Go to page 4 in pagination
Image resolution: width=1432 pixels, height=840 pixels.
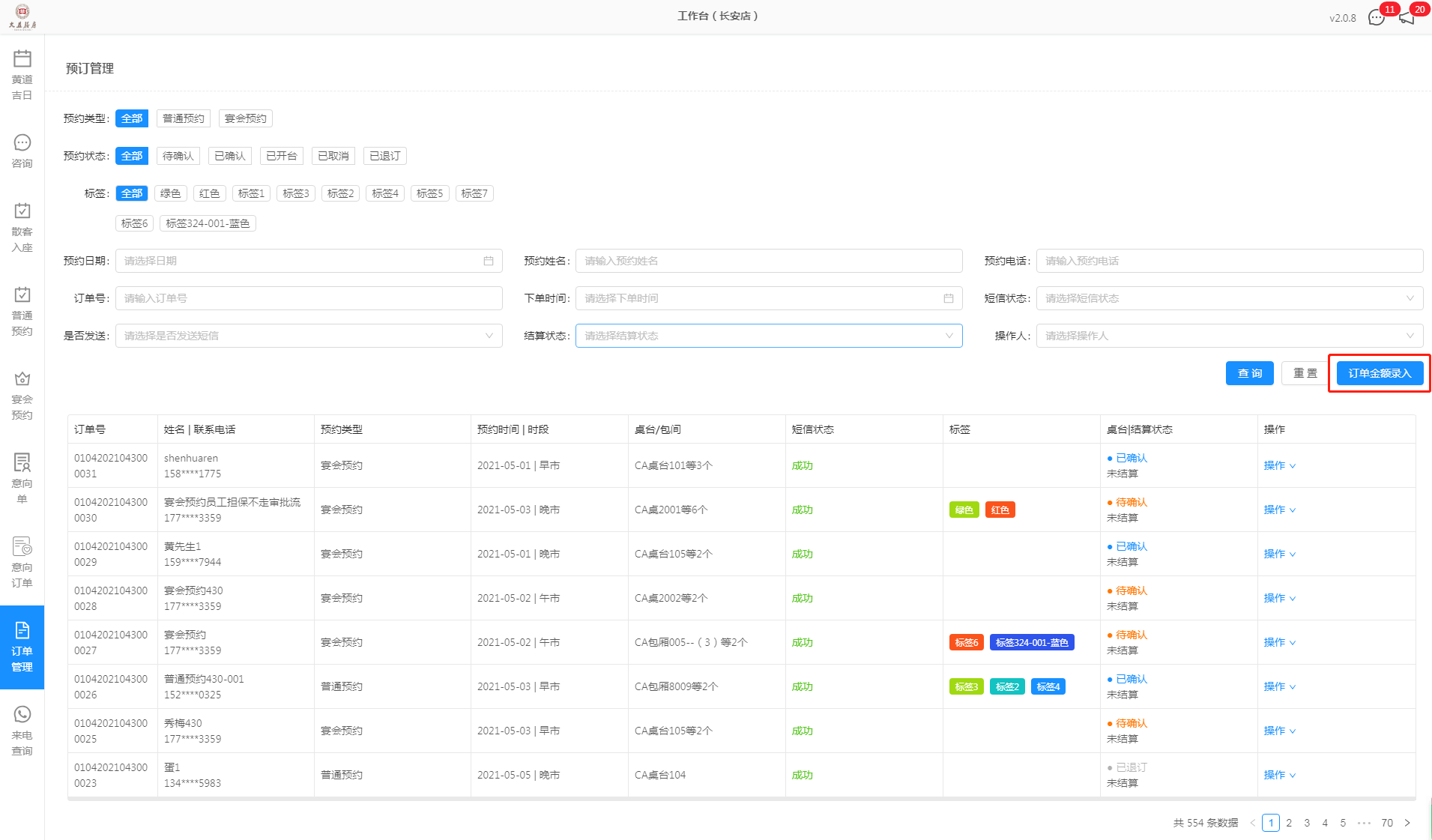pos(1325,823)
